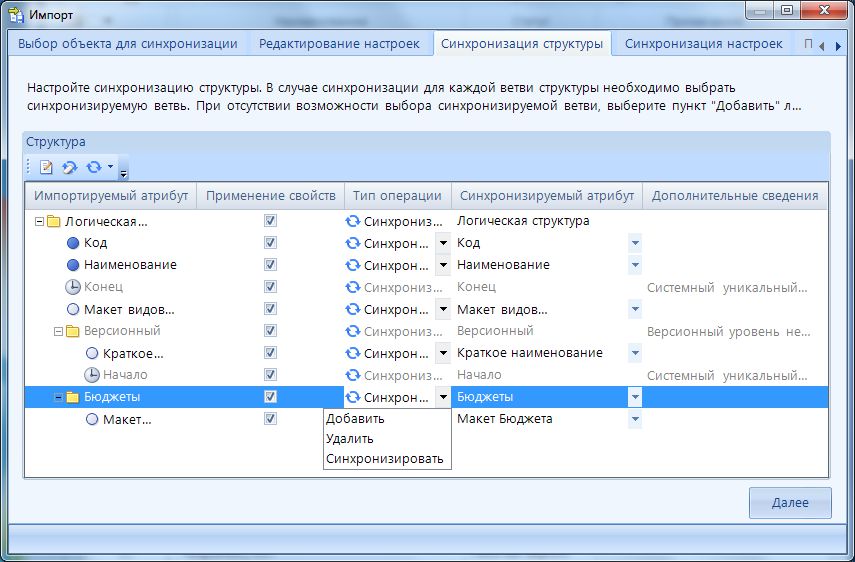This screenshot has height=562, width=855.
Task: Collapse the Логическая structure tree node
Action: tap(38, 221)
